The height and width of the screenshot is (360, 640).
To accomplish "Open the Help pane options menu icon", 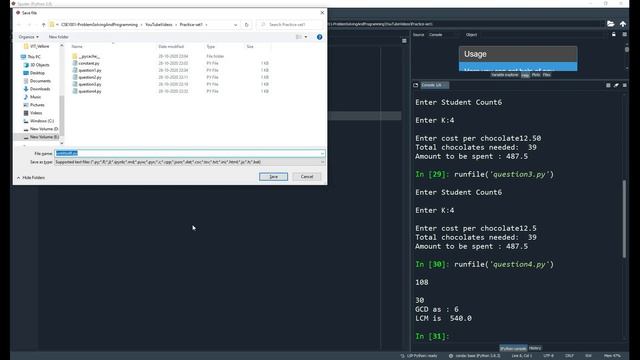I will click(624, 34).
